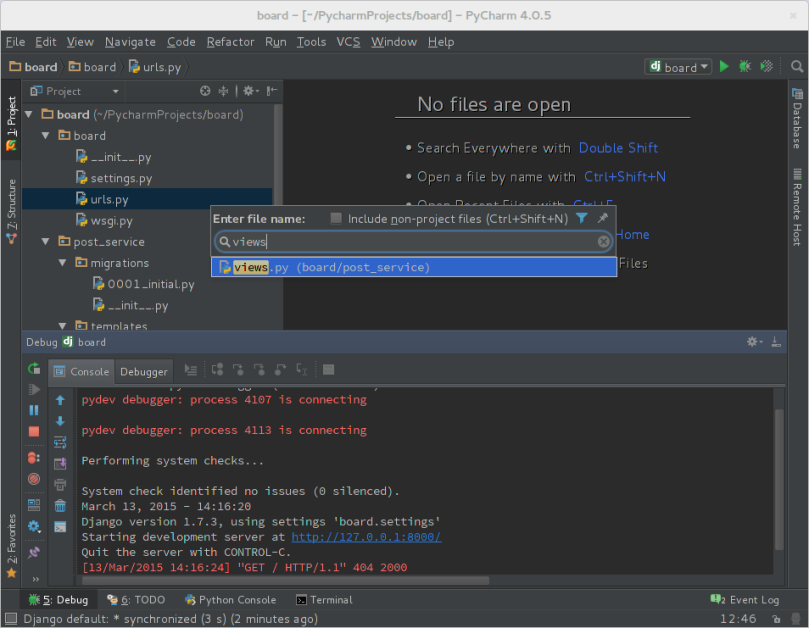Open the Refactor menu
This screenshot has width=809, height=628.
230,42
